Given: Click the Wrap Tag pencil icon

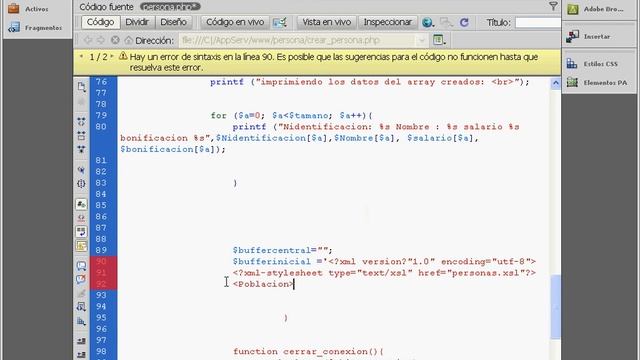Looking at the screenshot, I should (x=81, y=293).
